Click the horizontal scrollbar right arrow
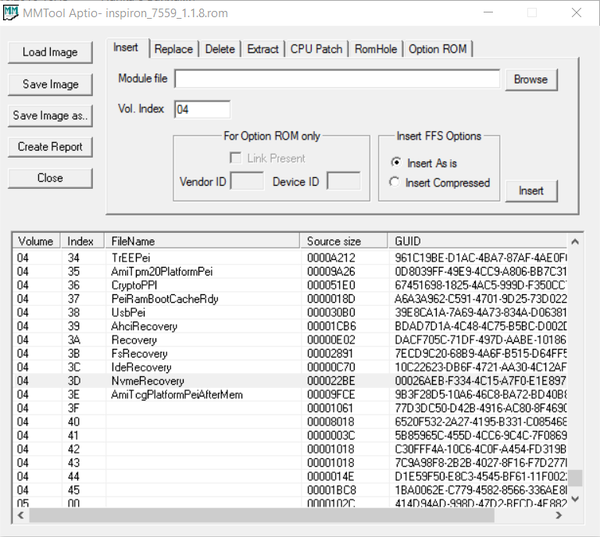The image size is (600, 537). coord(559,515)
